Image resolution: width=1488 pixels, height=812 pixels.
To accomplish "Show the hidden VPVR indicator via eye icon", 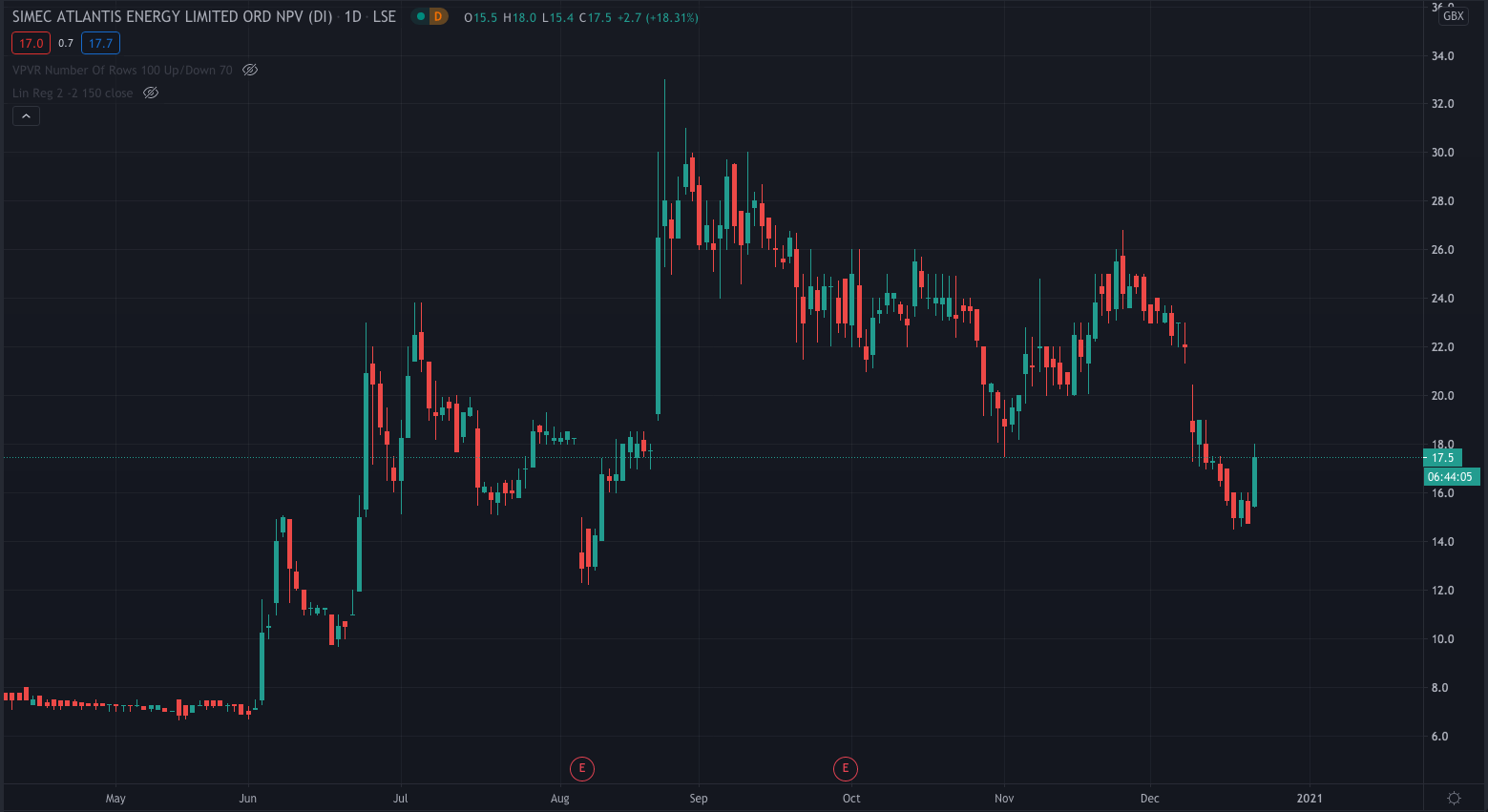I will coord(250,70).
